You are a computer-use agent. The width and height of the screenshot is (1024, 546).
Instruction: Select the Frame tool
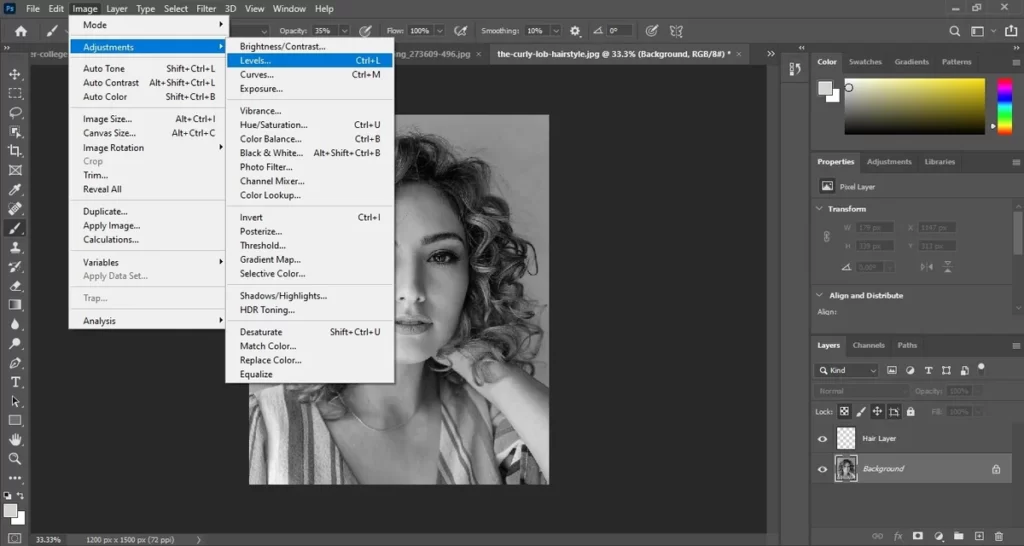click(x=15, y=170)
